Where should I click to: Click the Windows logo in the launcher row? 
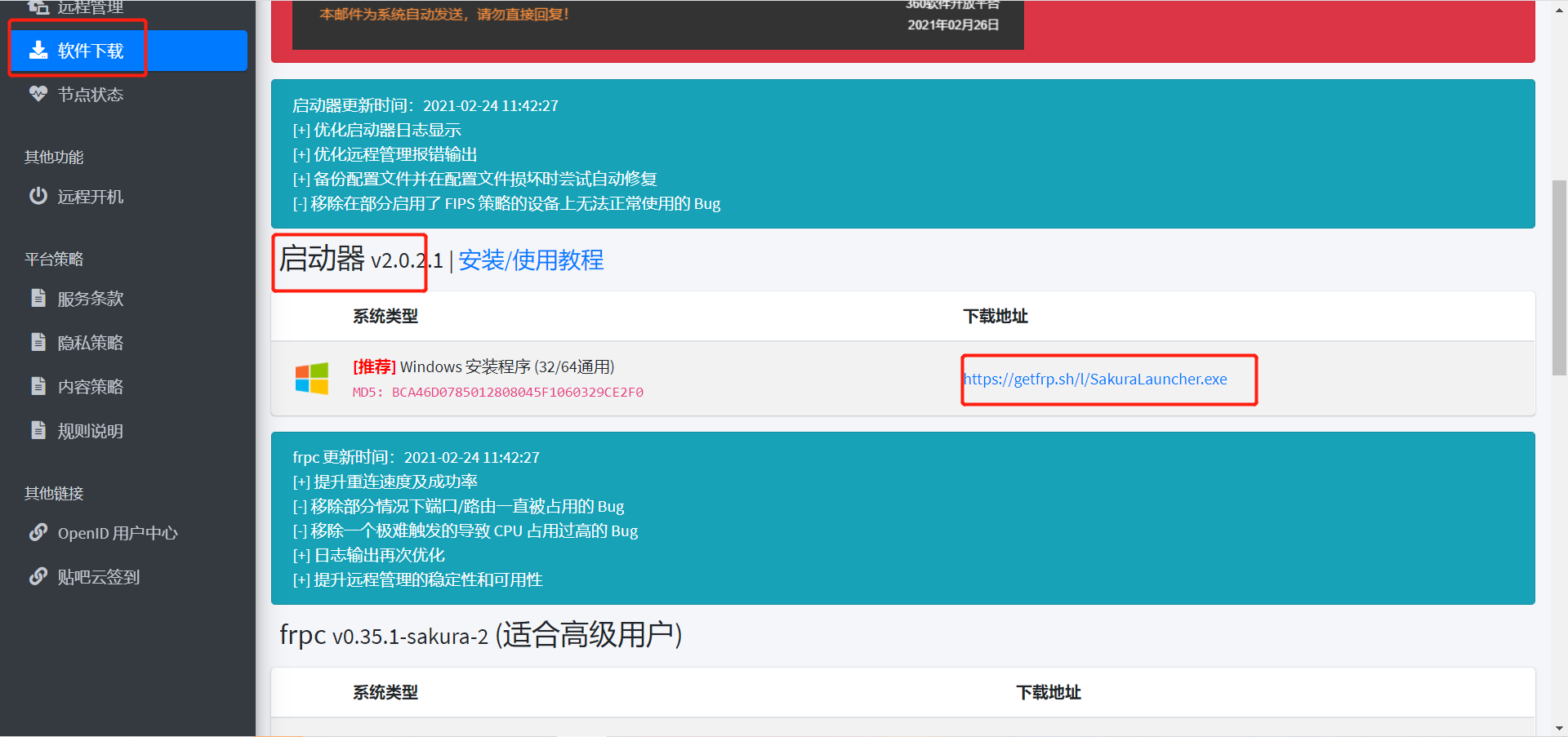[x=312, y=379]
